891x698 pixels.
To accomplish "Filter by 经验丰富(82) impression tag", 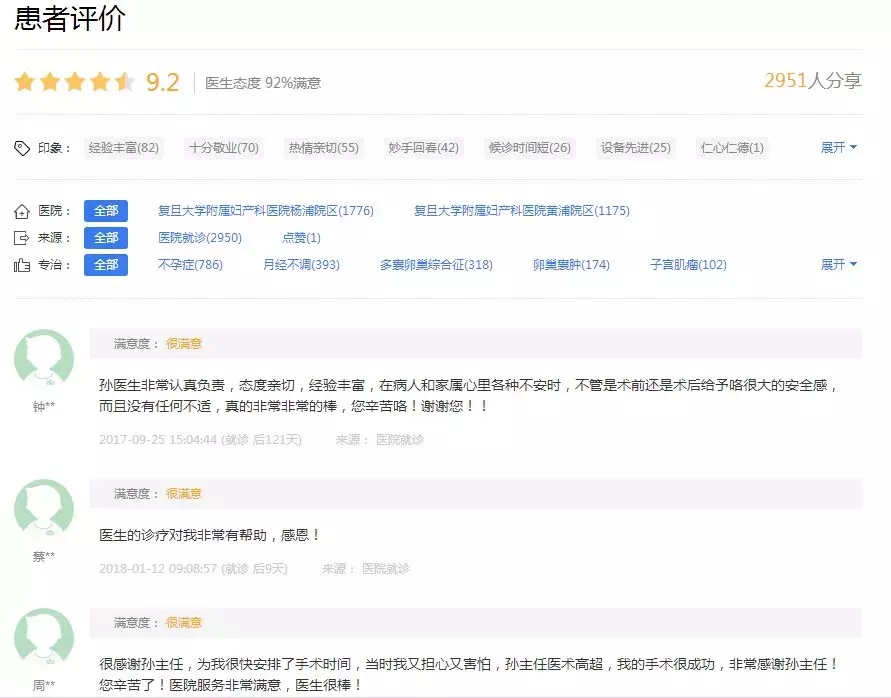I will [x=124, y=148].
